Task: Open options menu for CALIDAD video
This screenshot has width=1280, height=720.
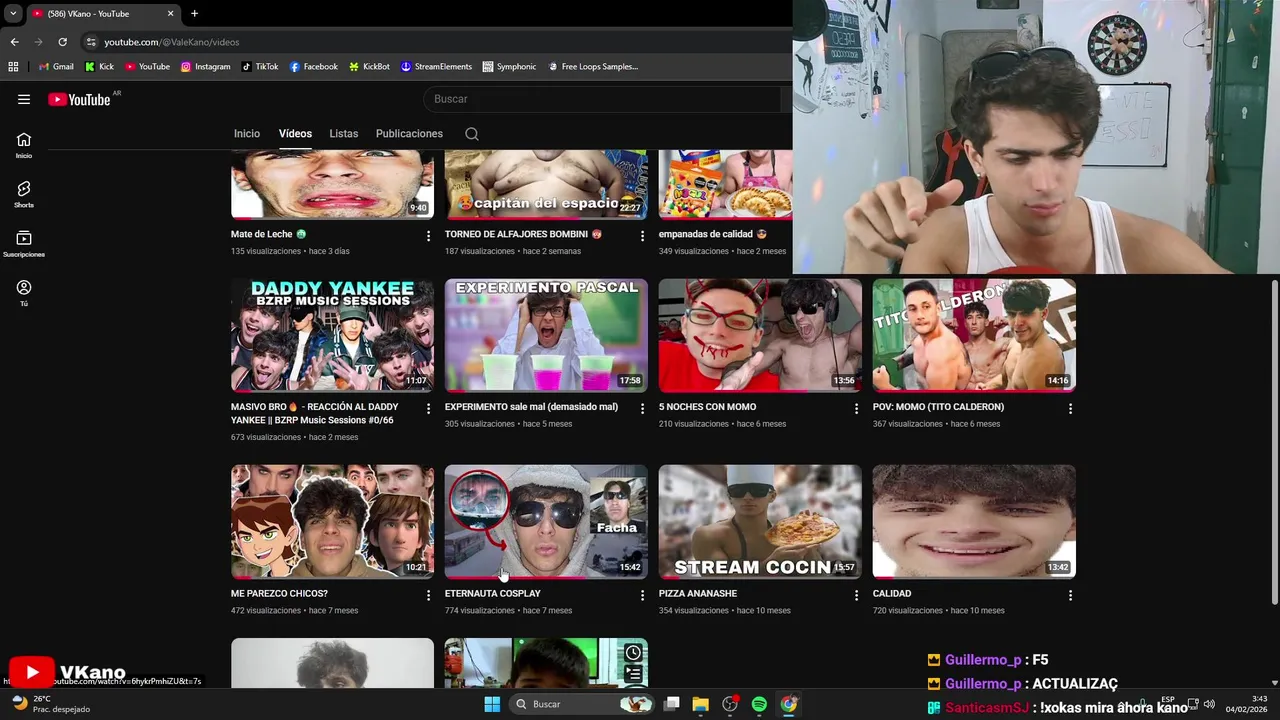Action: coord(1070,595)
